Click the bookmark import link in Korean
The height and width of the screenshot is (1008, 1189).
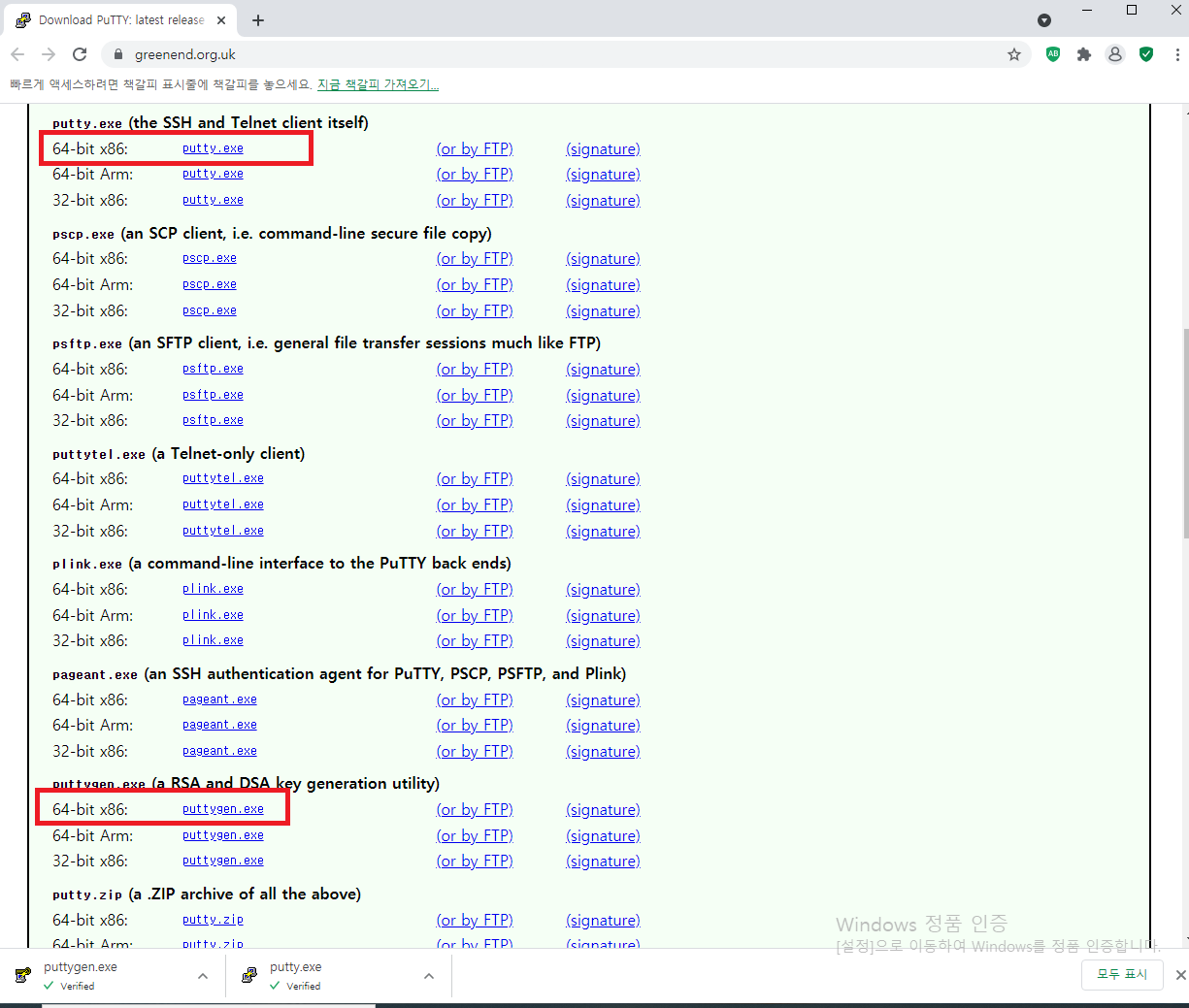tap(378, 84)
